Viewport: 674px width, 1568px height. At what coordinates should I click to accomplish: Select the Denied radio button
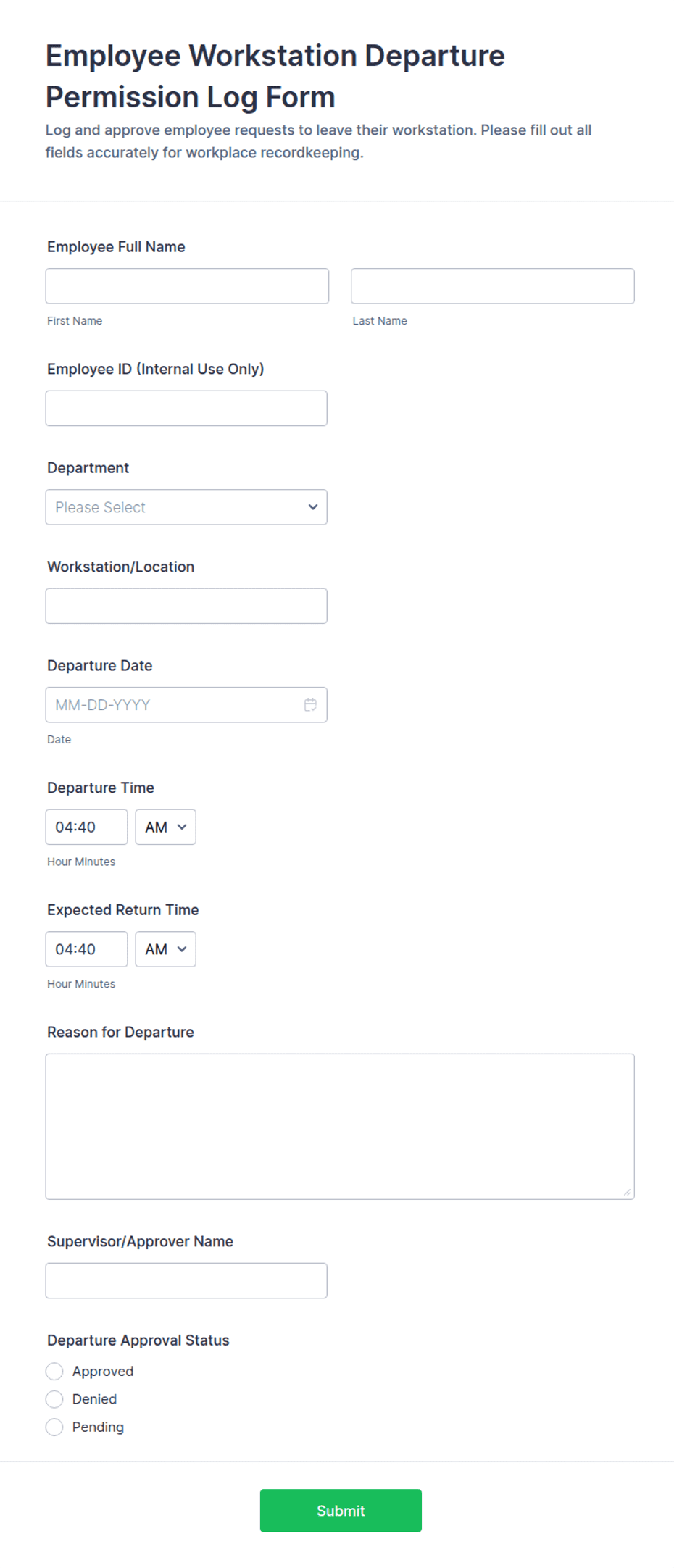(x=54, y=1399)
